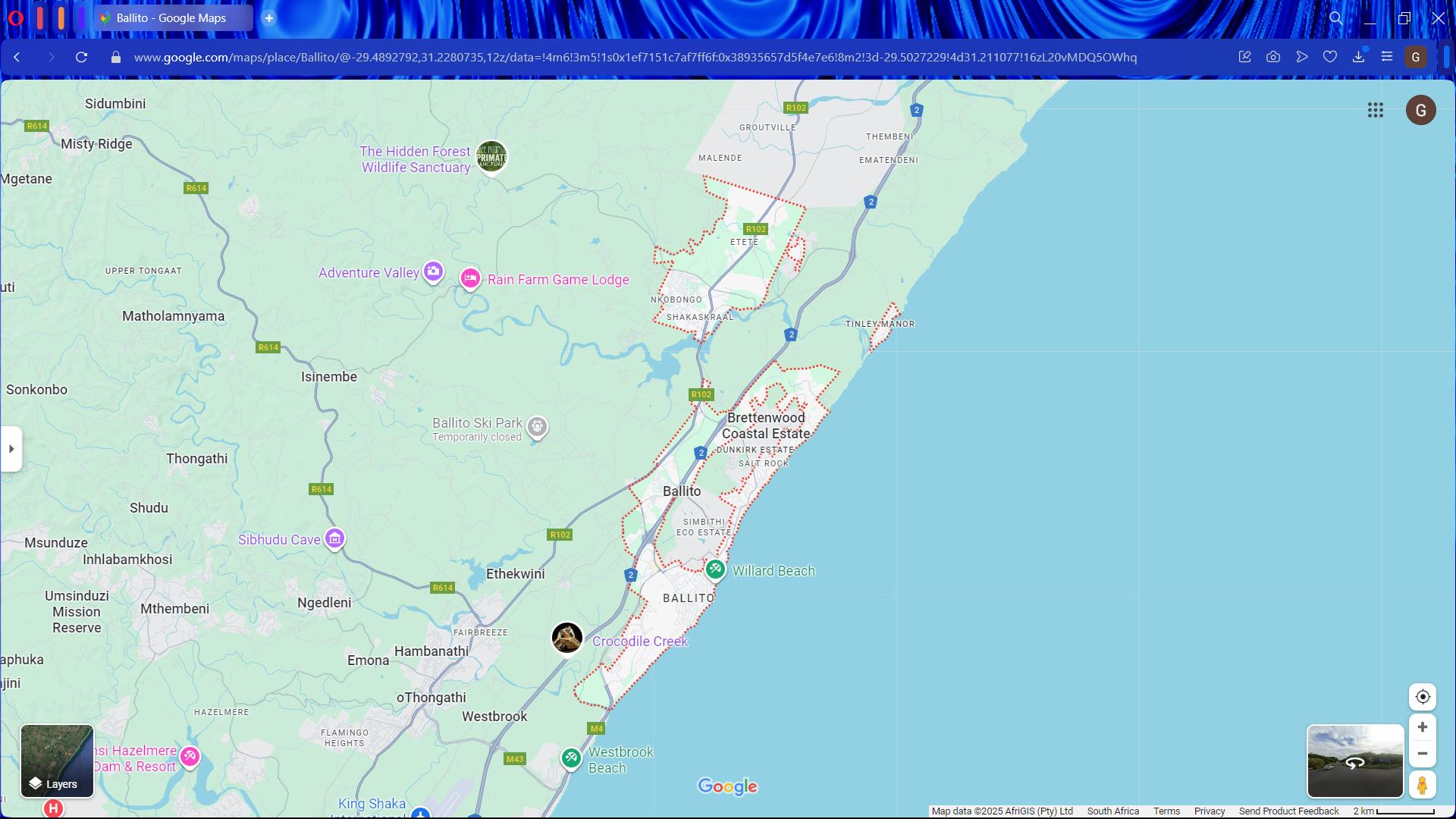Open the Easy Setup sliders icon
Image resolution: width=1456 pixels, height=819 pixels.
coord(1387,57)
